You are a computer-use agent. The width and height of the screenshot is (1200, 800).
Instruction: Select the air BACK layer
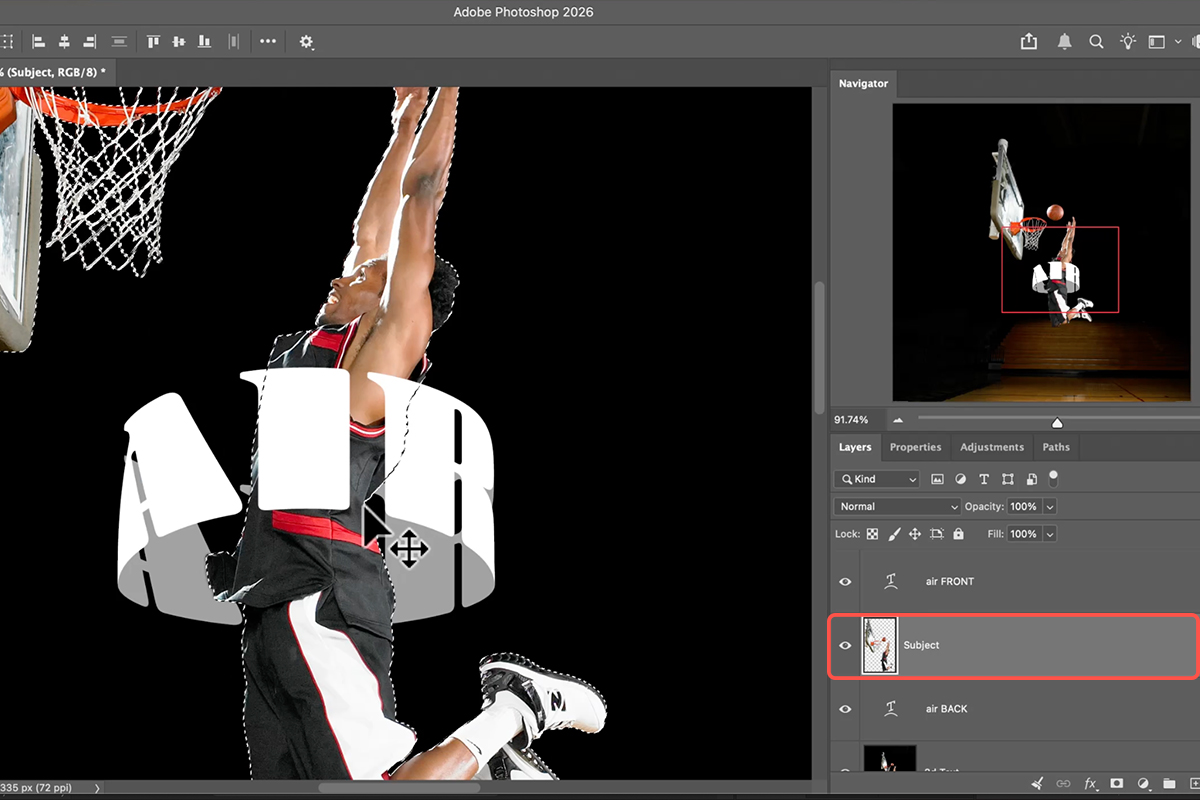(x=1014, y=709)
